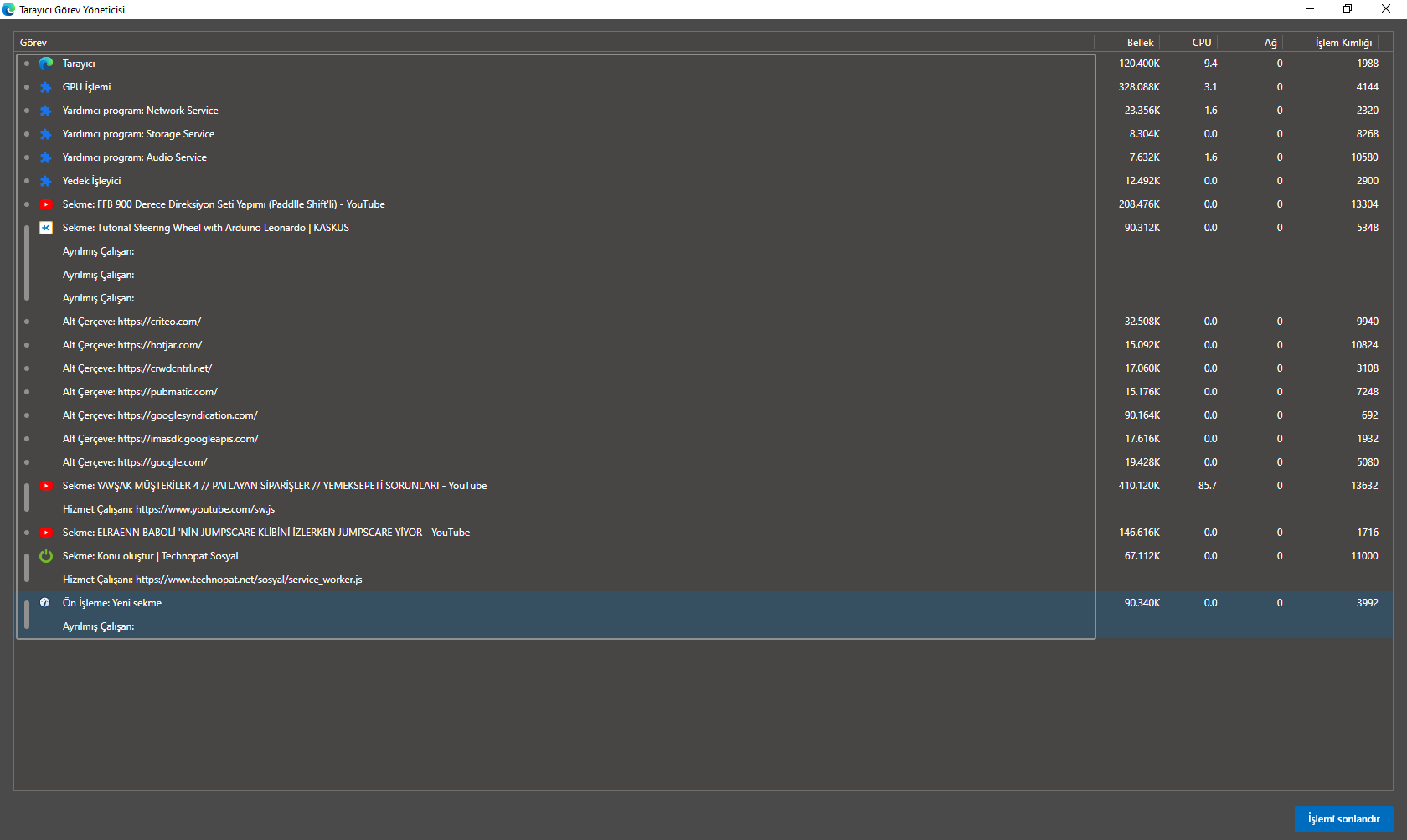Image resolution: width=1407 pixels, height=840 pixels.
Task: Click the Edge logo in the title bar
Action: 8,9
